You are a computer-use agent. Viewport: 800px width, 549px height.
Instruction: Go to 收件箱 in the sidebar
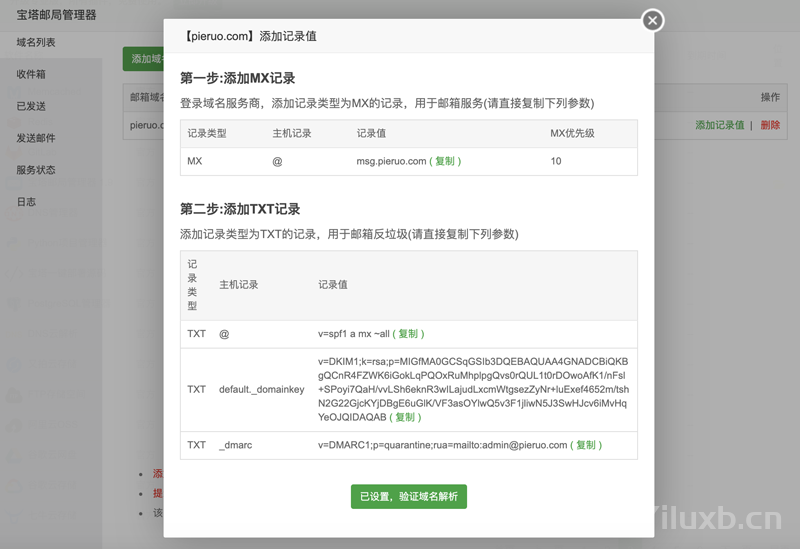tap(31, 74)
